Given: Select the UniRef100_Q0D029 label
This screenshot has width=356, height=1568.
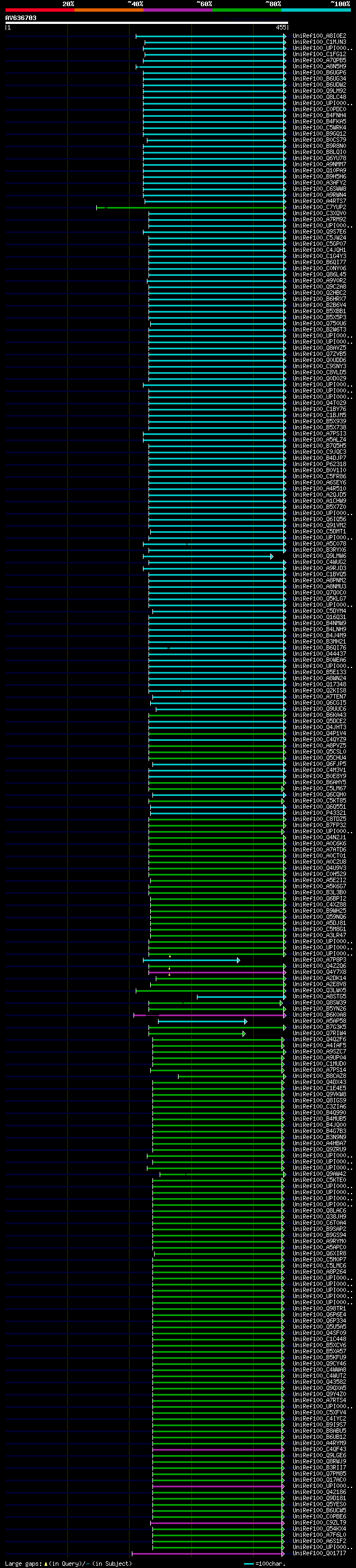Looking at the screenshot, I should 319,379.
